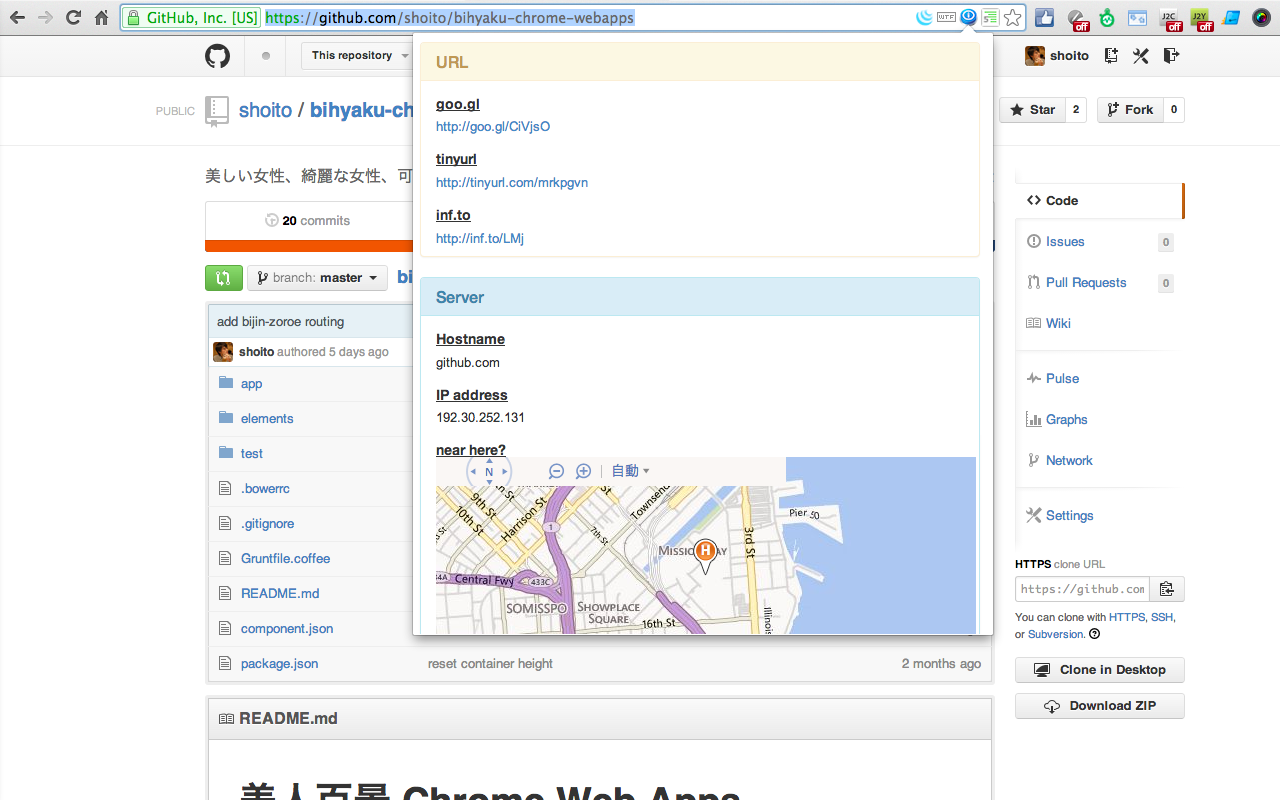The width and height of the screenshot is (1280, 800).
Task: Bookmark this page with the star icon
Action: [1013, 17]
